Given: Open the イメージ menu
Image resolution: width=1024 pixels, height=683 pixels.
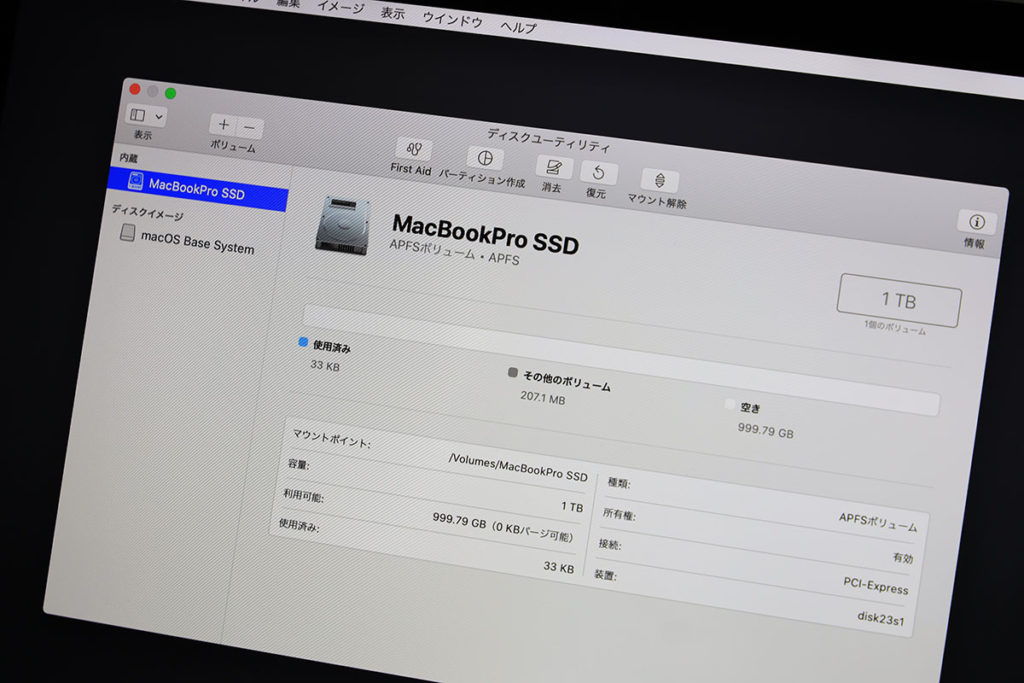Looking at the screenshot, I should click(x=340, y=7).
